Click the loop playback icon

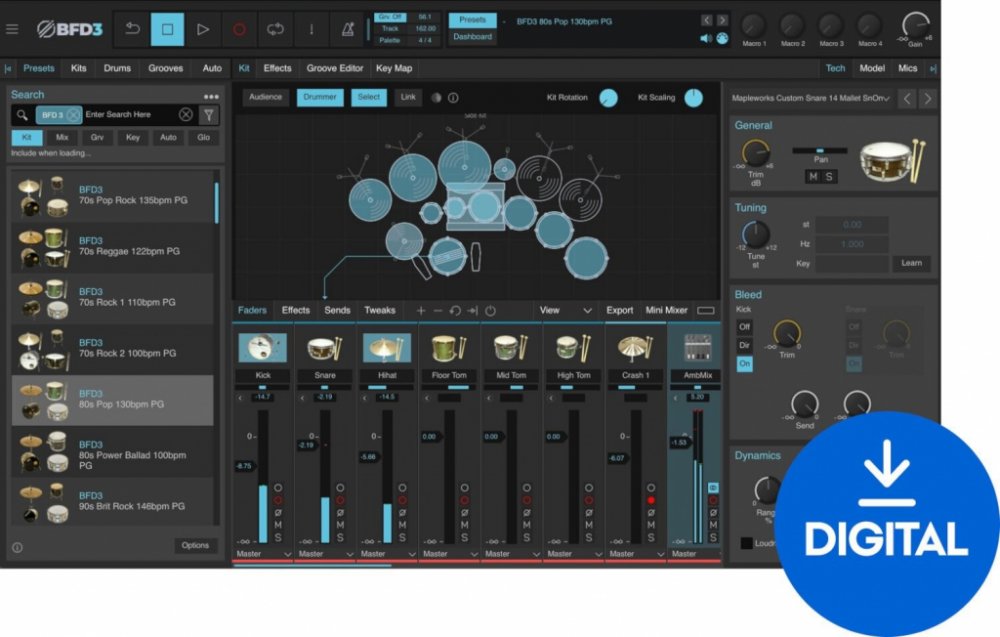coord(275,29)
